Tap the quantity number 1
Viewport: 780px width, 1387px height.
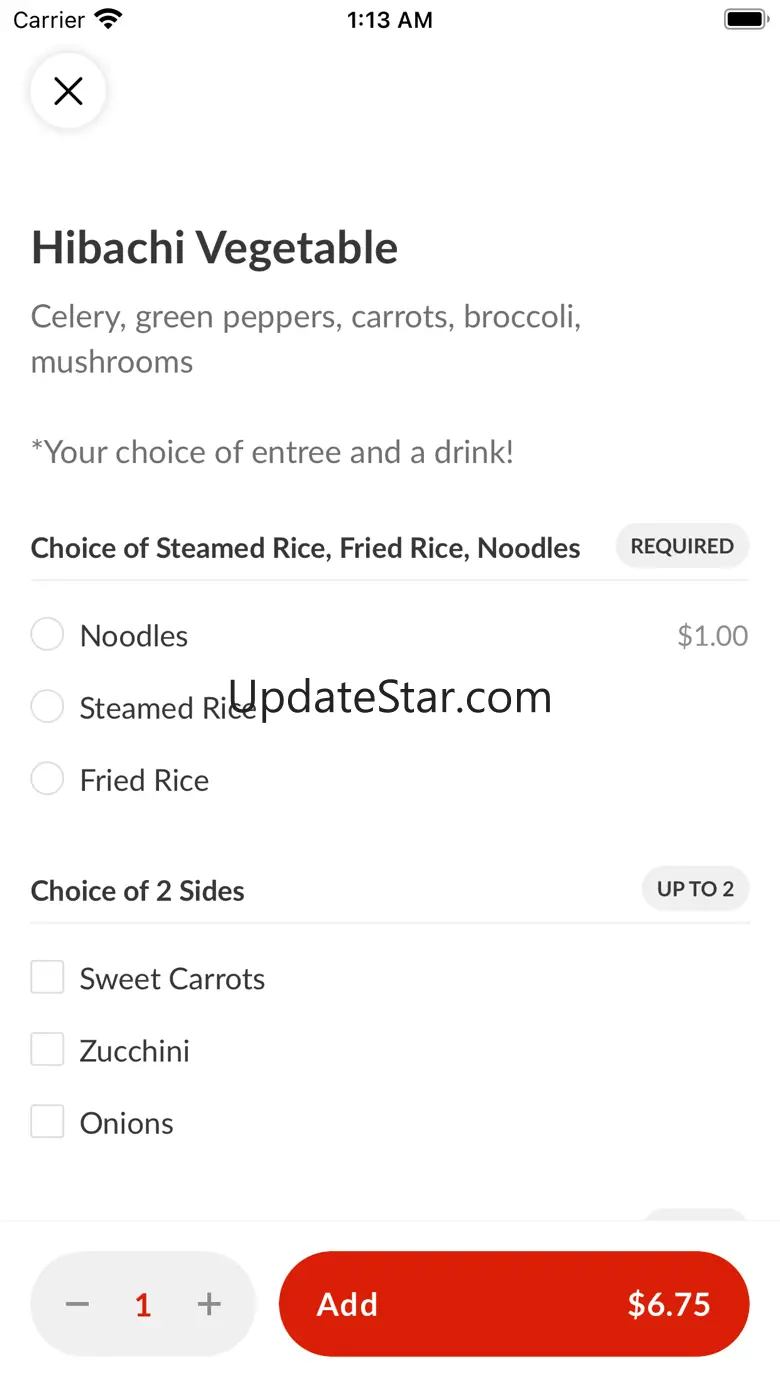pos(143,1304)
